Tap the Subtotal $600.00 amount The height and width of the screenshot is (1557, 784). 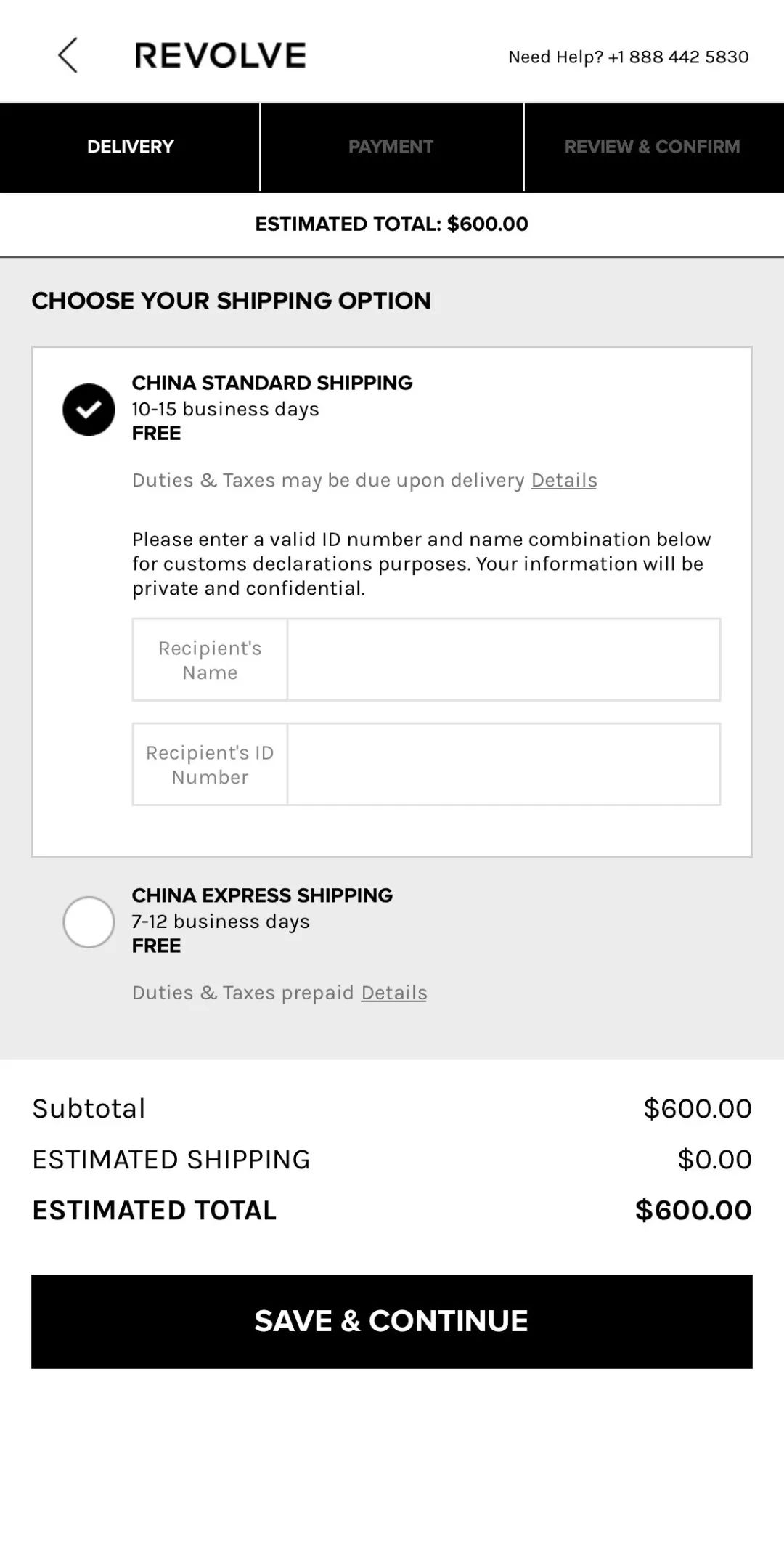point(697,1109)
